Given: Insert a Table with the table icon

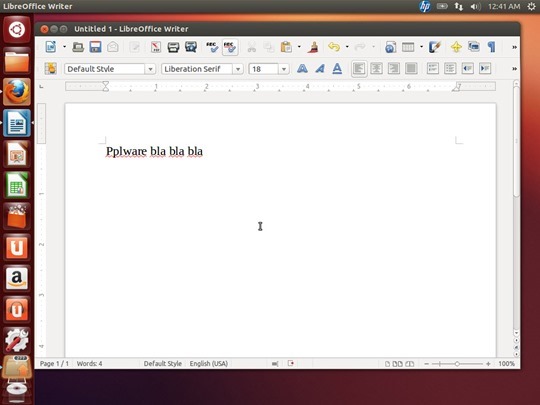Looking at the screenshot, I should 408,47.
